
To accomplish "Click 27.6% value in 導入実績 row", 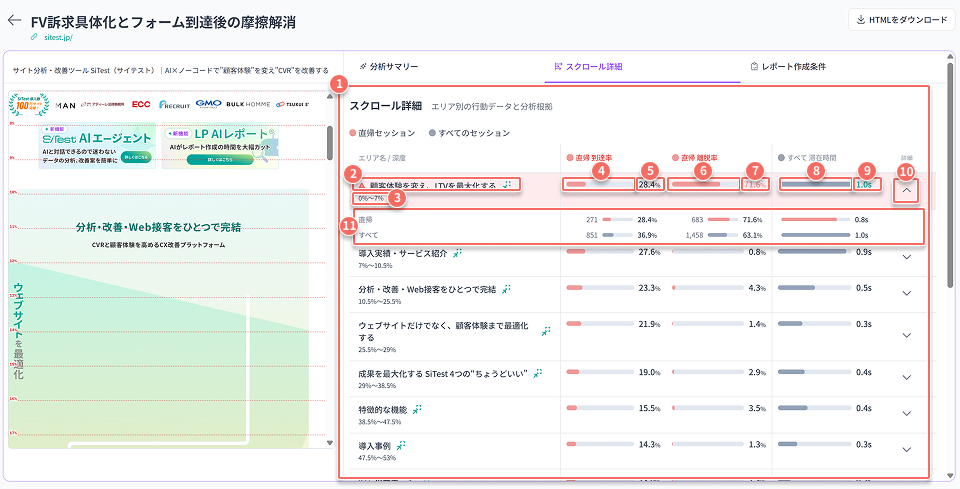I will (x=649, y=252).
